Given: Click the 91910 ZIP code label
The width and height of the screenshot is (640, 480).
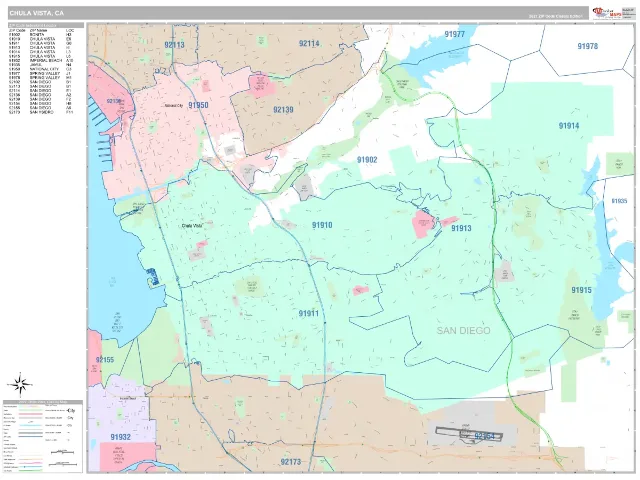Looking at the screenshot, I should tap(322, 225).
